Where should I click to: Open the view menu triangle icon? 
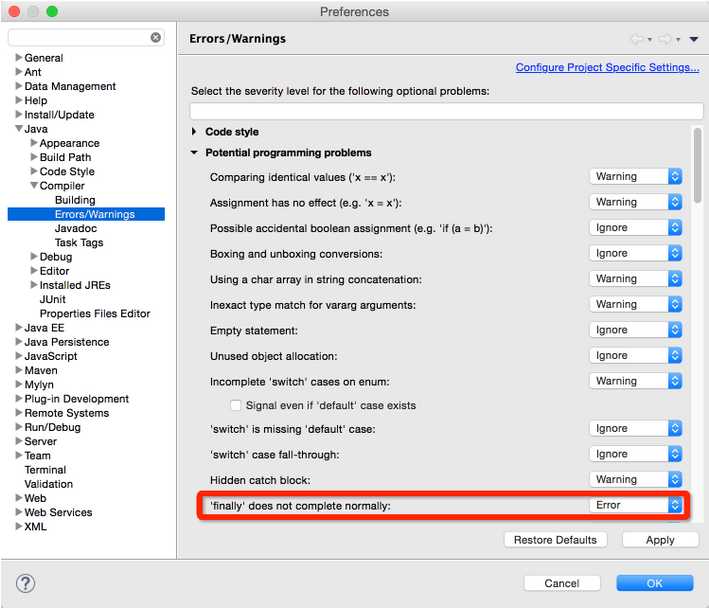694,39
